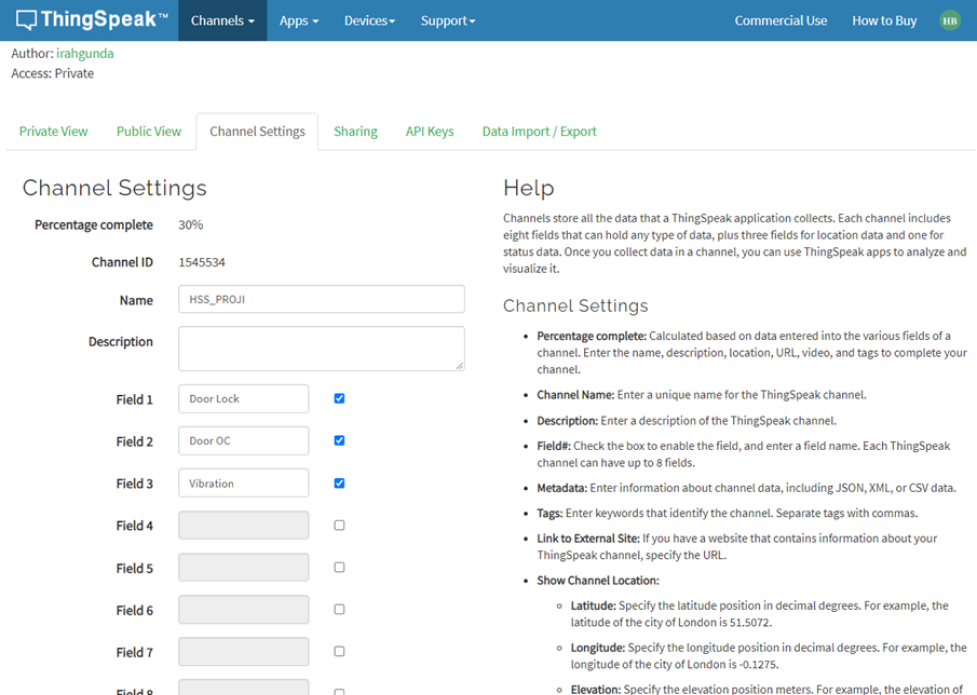Open author irahgunda profile link
This screenshot has width=977, height=695.
tap(85, 54)
